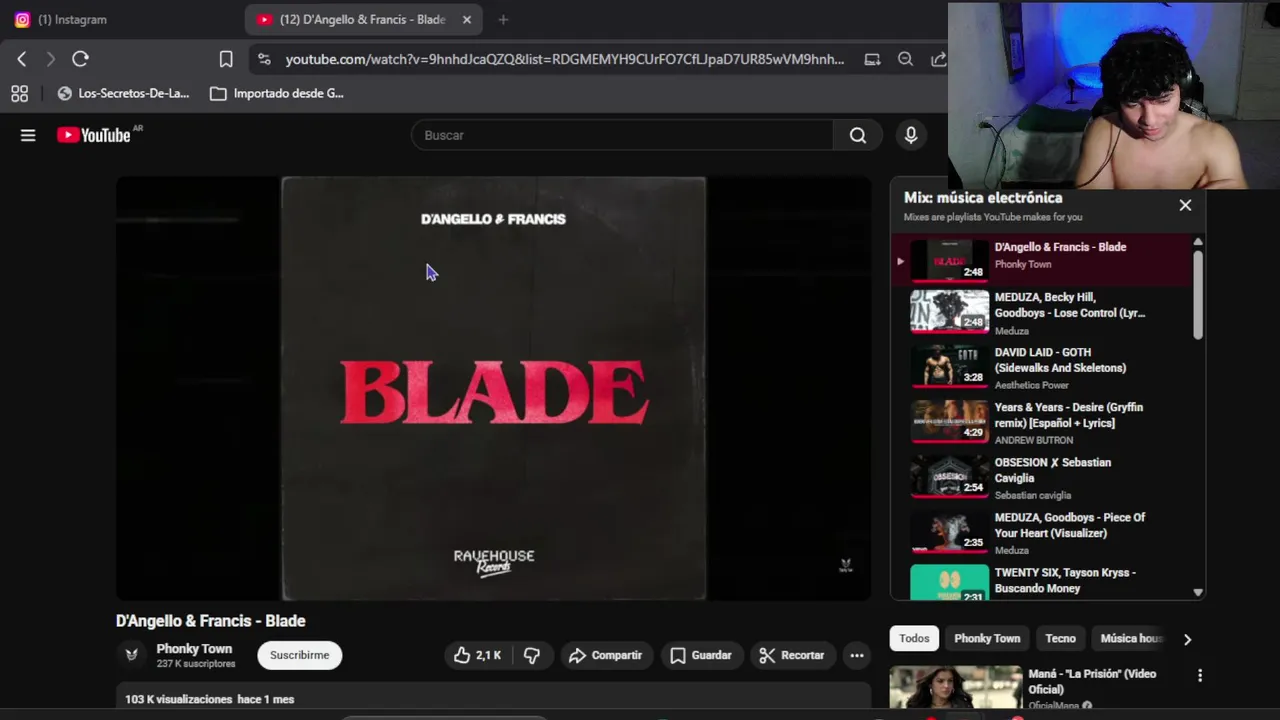The height and width of the screenshot is (720, 1280).
Task: Click the share icon in address bar
Action: [938, 59]
